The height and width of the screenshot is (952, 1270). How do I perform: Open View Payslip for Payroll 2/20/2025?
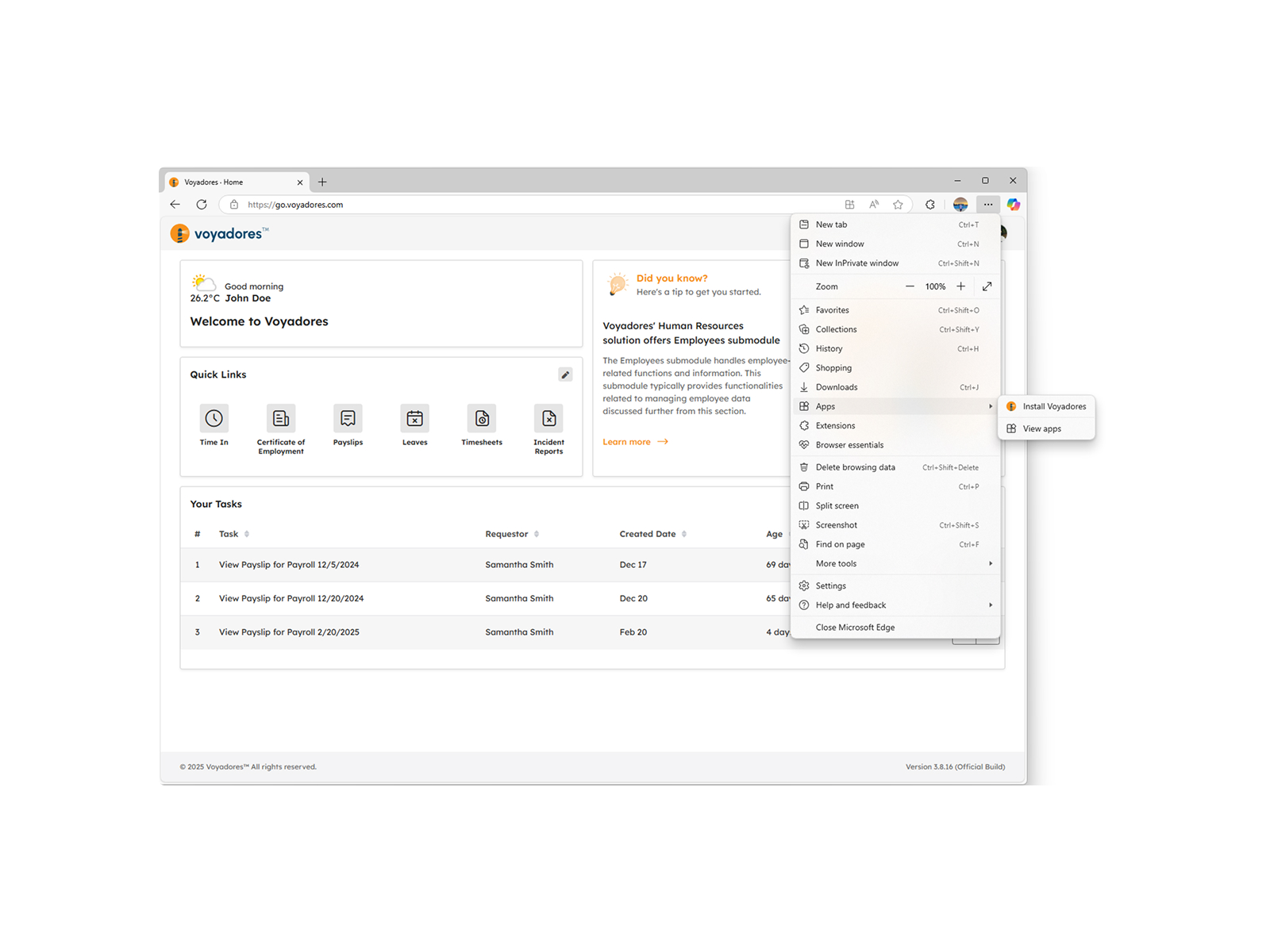coord(289,632)
